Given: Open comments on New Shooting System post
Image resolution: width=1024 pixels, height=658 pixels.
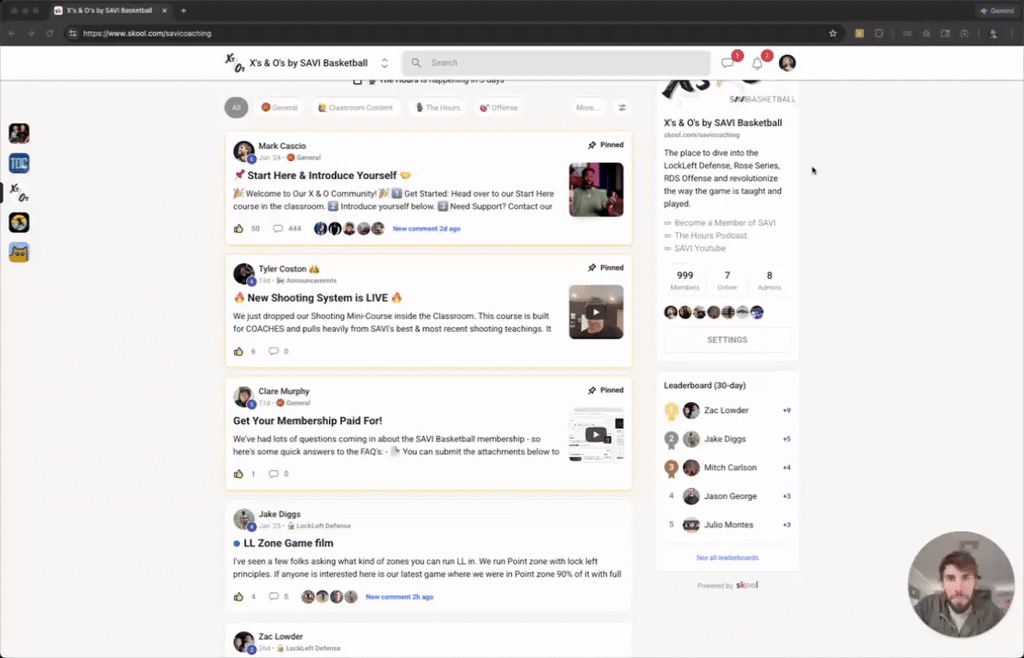Looking at the screenshot, I should pos(274,351).
